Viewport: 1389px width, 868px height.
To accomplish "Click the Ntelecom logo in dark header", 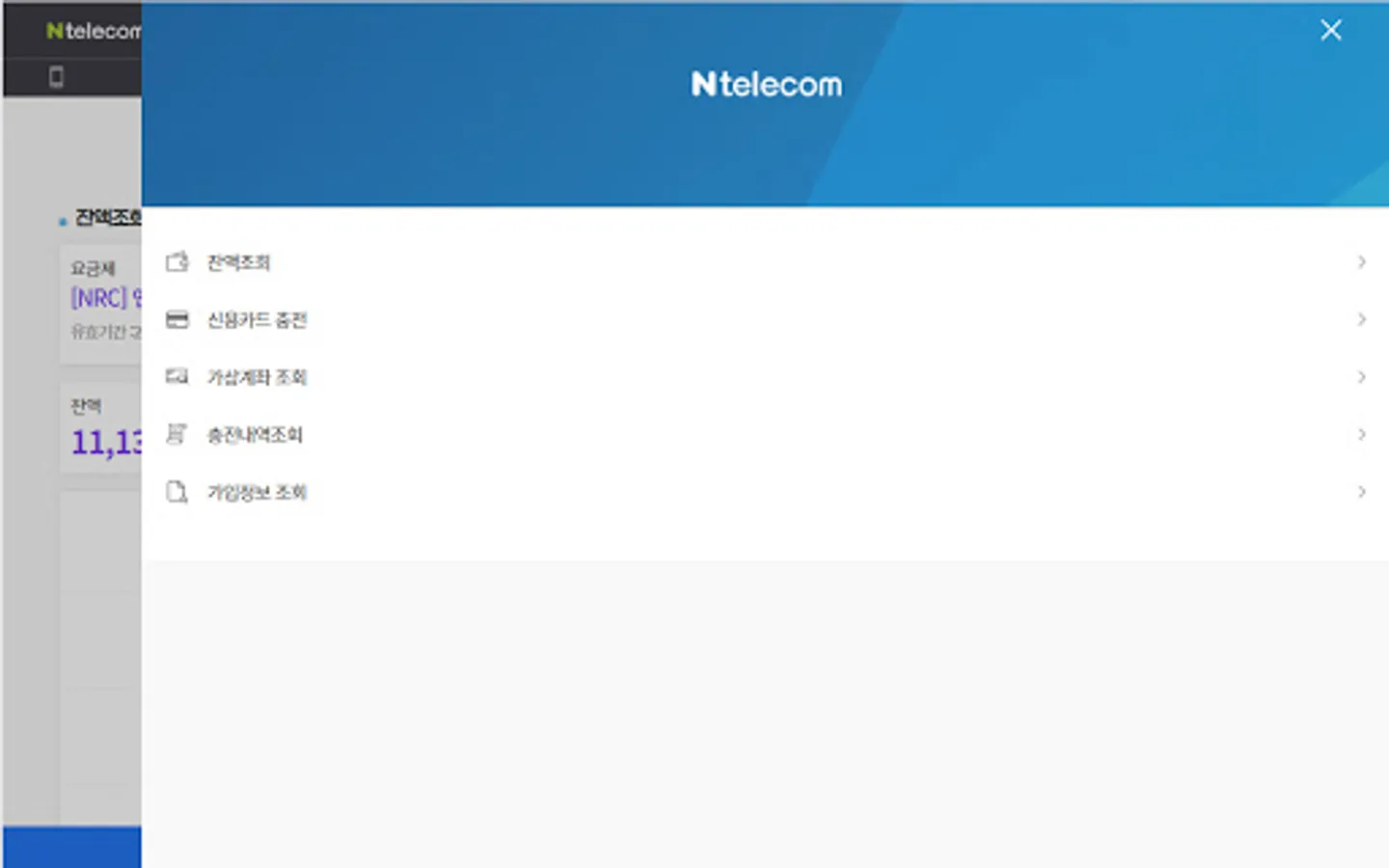I will [x=94, y=31].
